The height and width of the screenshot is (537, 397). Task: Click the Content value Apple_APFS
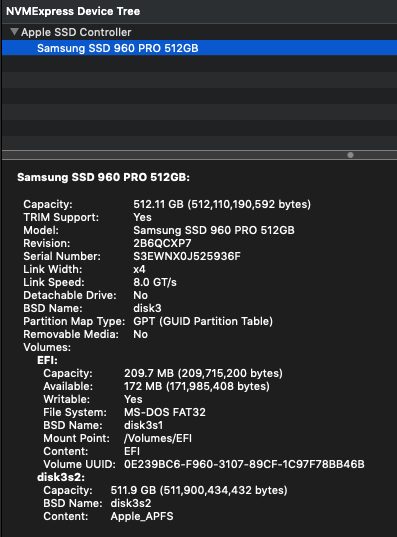(142, 516)
